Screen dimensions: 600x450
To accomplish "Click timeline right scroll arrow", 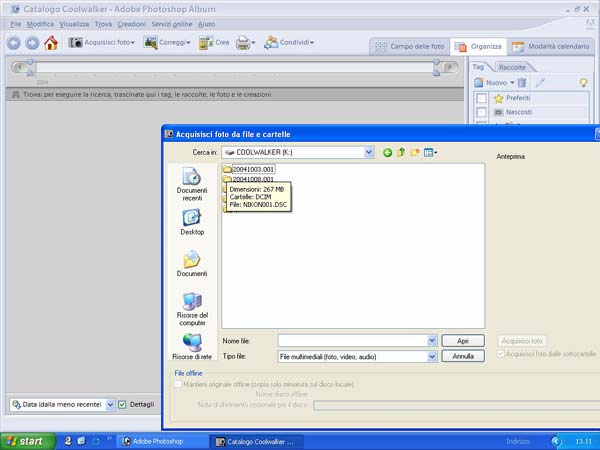I will (x=450, y=67).
